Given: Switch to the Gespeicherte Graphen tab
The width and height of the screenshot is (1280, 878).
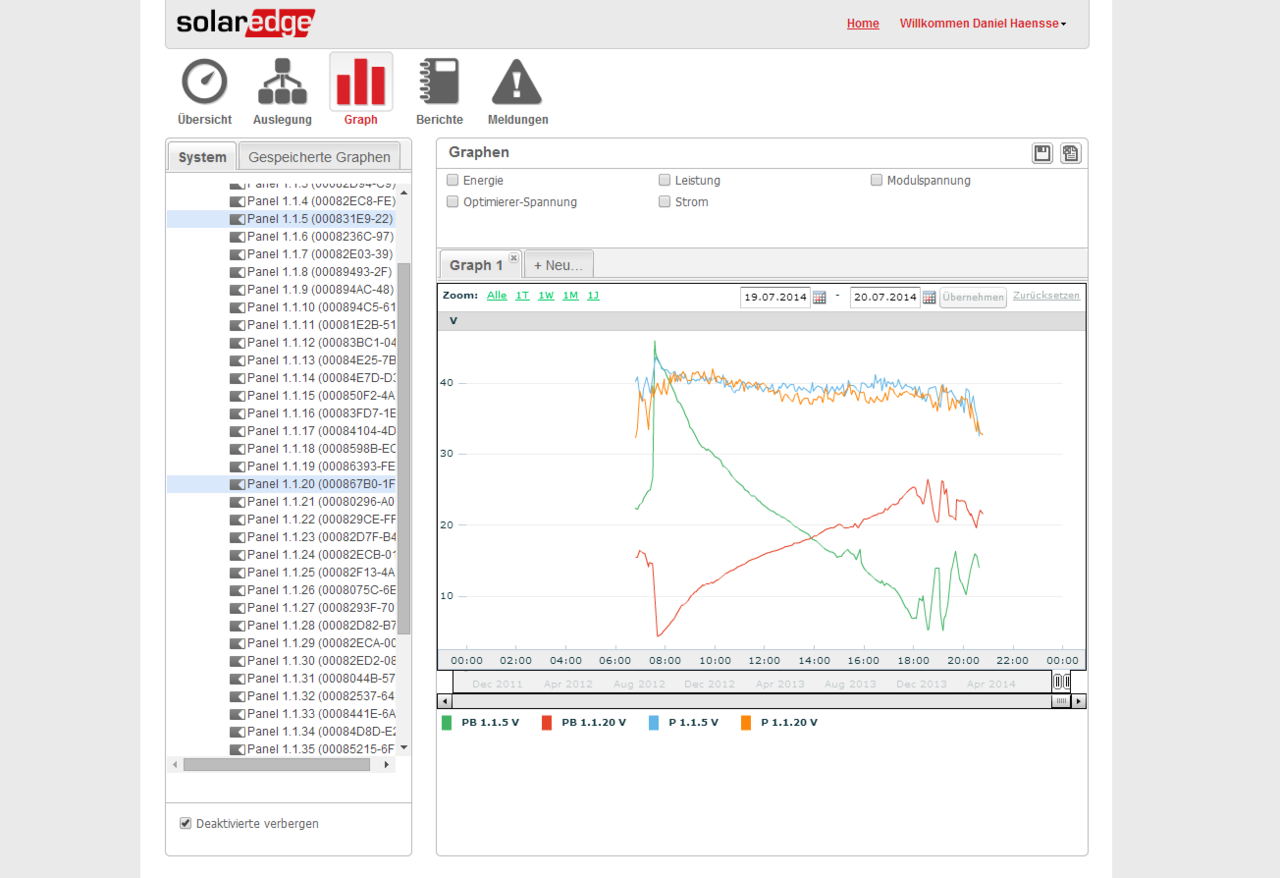Looking at the screenshot, I should point(319,157).
